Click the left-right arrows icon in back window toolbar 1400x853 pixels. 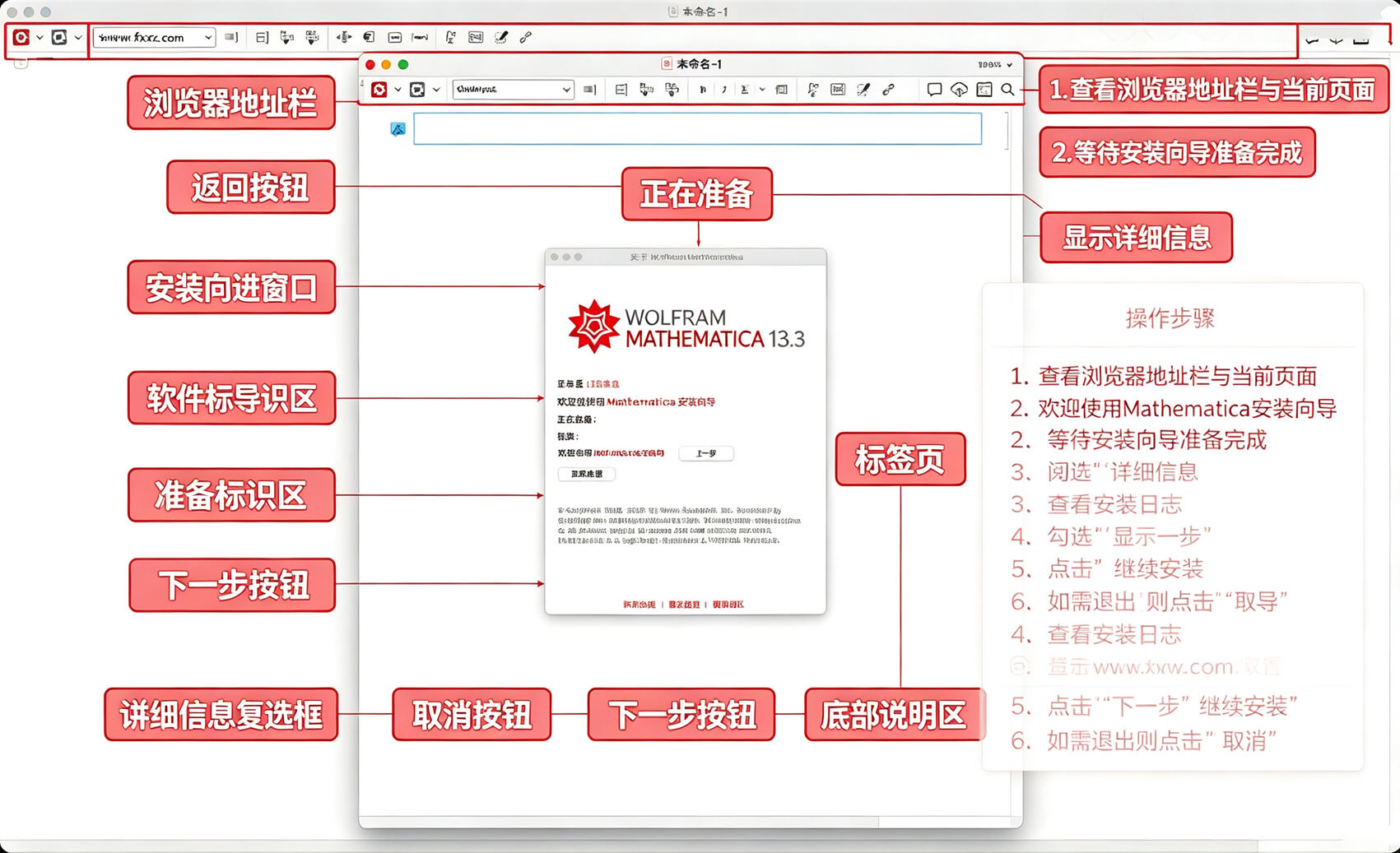coord(344,37)
